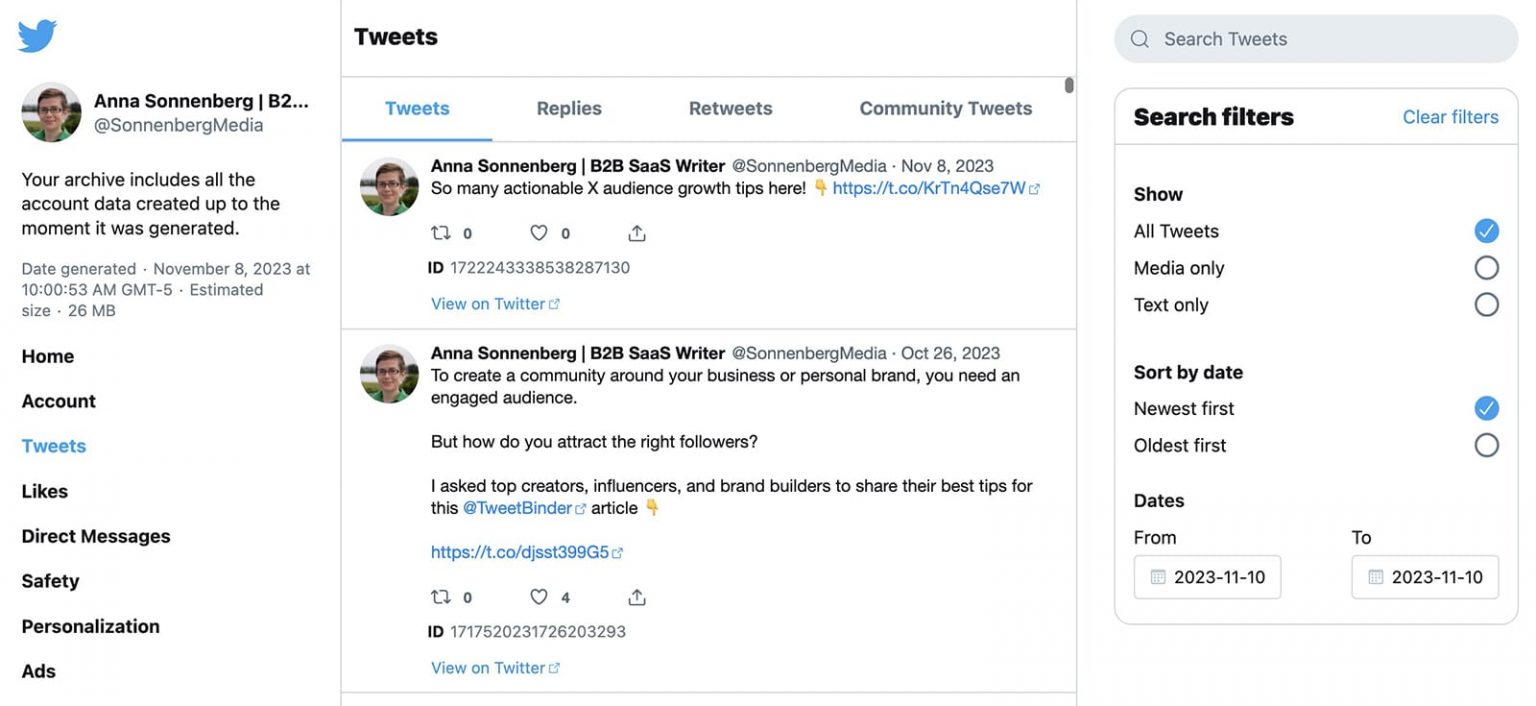Viewport: 1536px width, 706px height.
Task: Open the From date picker
Action: (1207, 577)
